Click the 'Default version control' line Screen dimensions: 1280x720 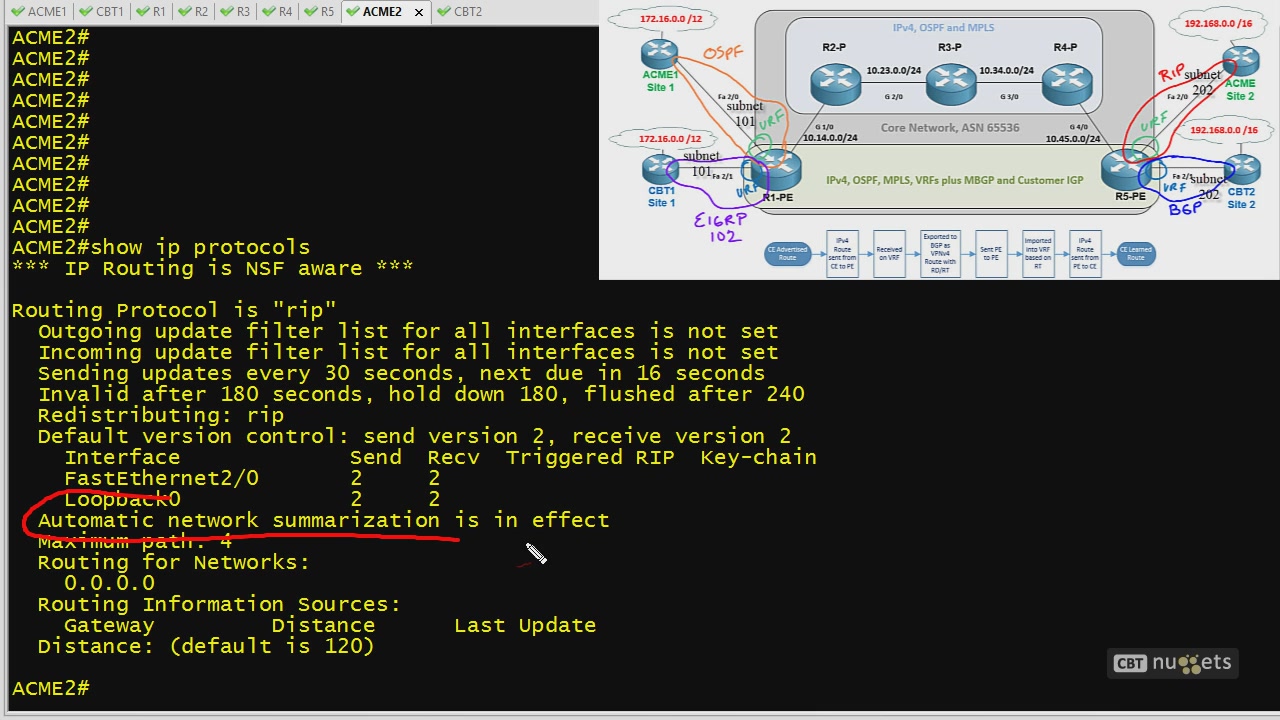414,436
